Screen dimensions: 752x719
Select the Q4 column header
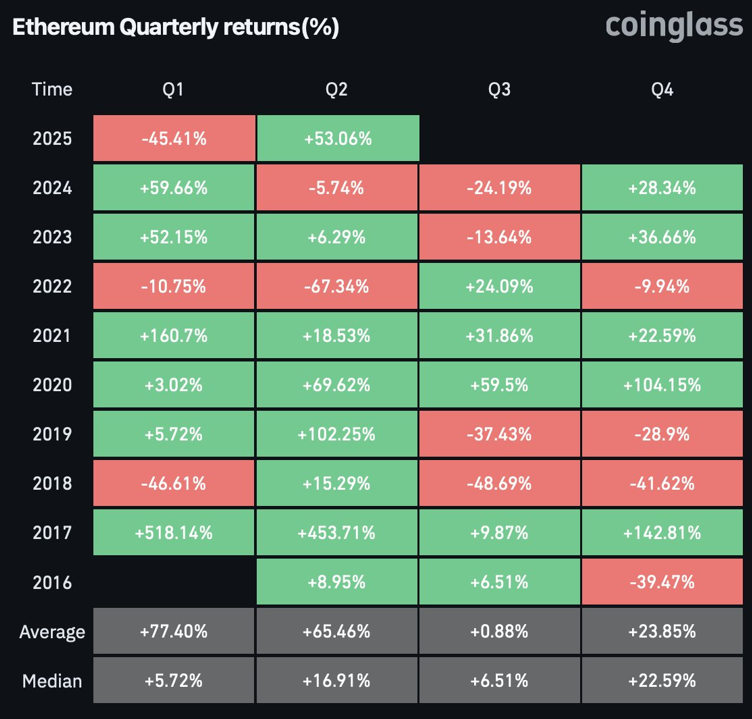coord(662,90)
